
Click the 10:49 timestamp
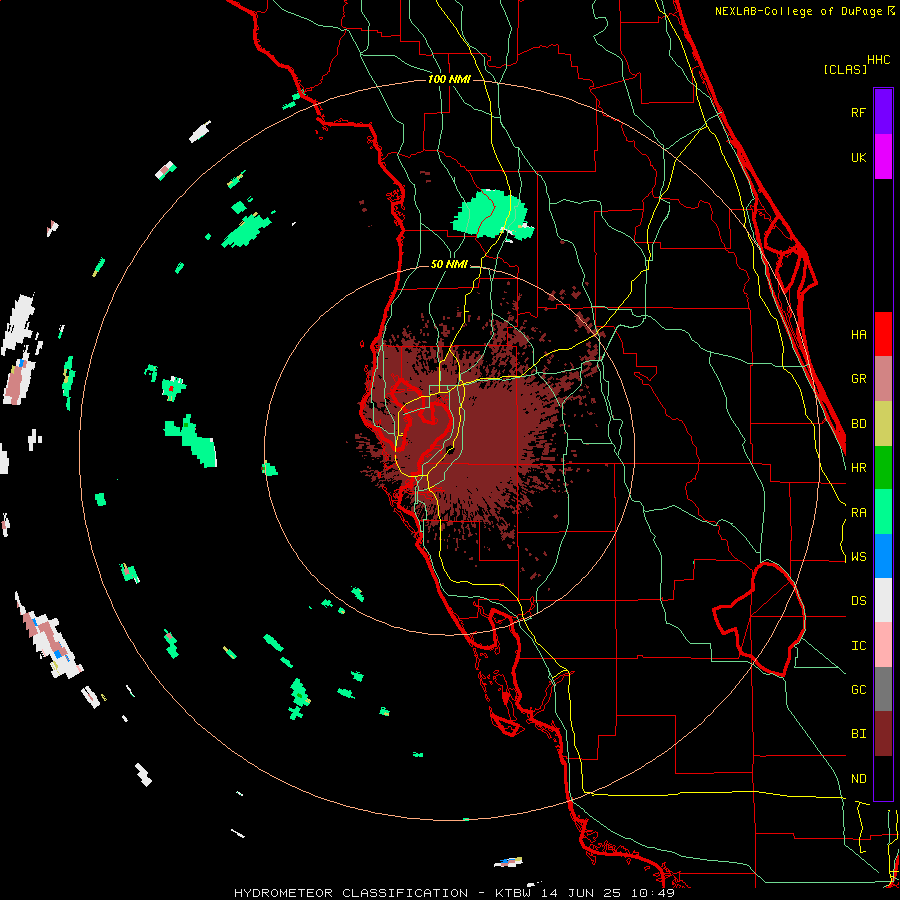coord(653,893)
